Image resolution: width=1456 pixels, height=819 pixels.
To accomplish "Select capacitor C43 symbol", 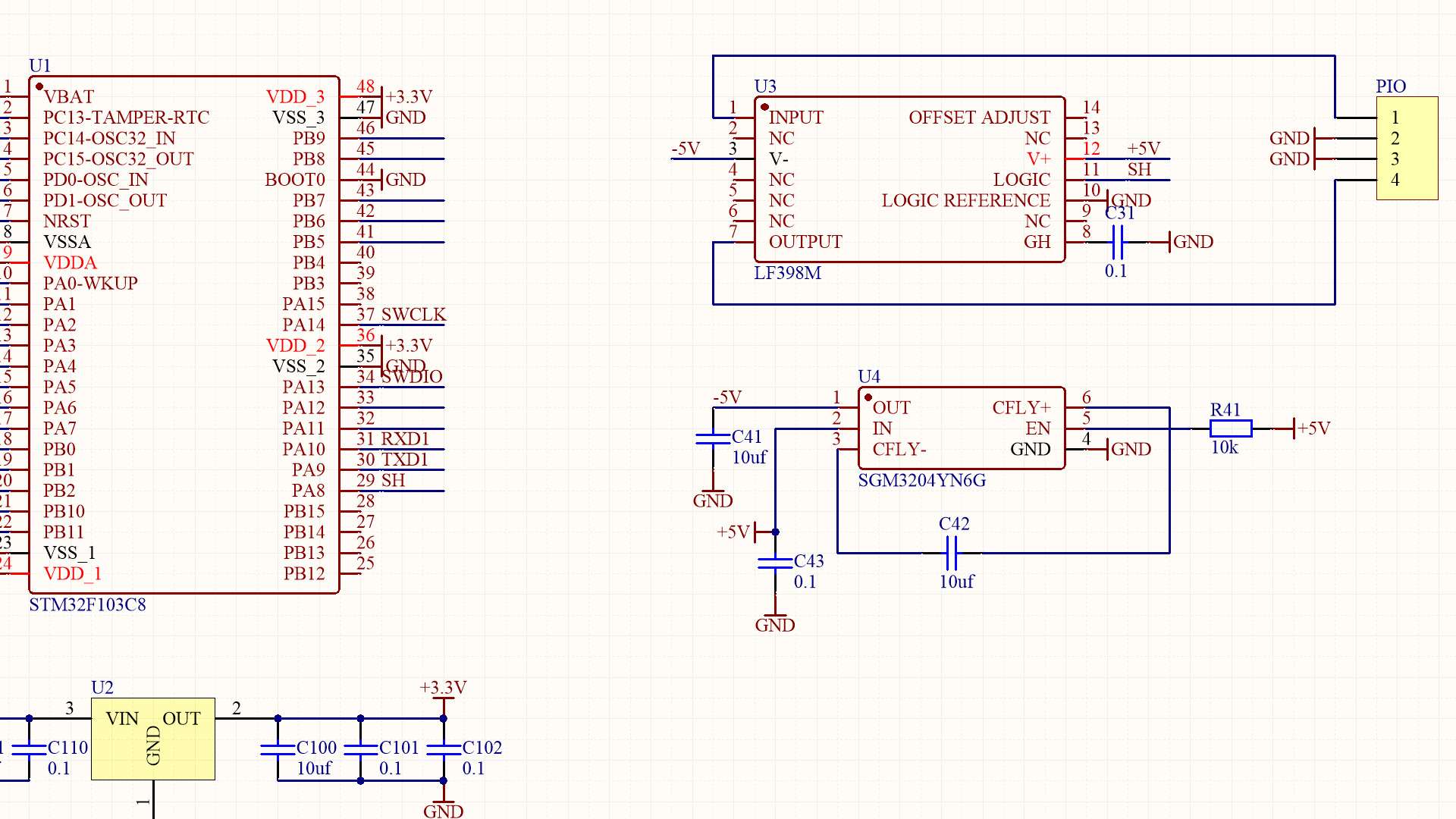I will (x=775, y=563).
